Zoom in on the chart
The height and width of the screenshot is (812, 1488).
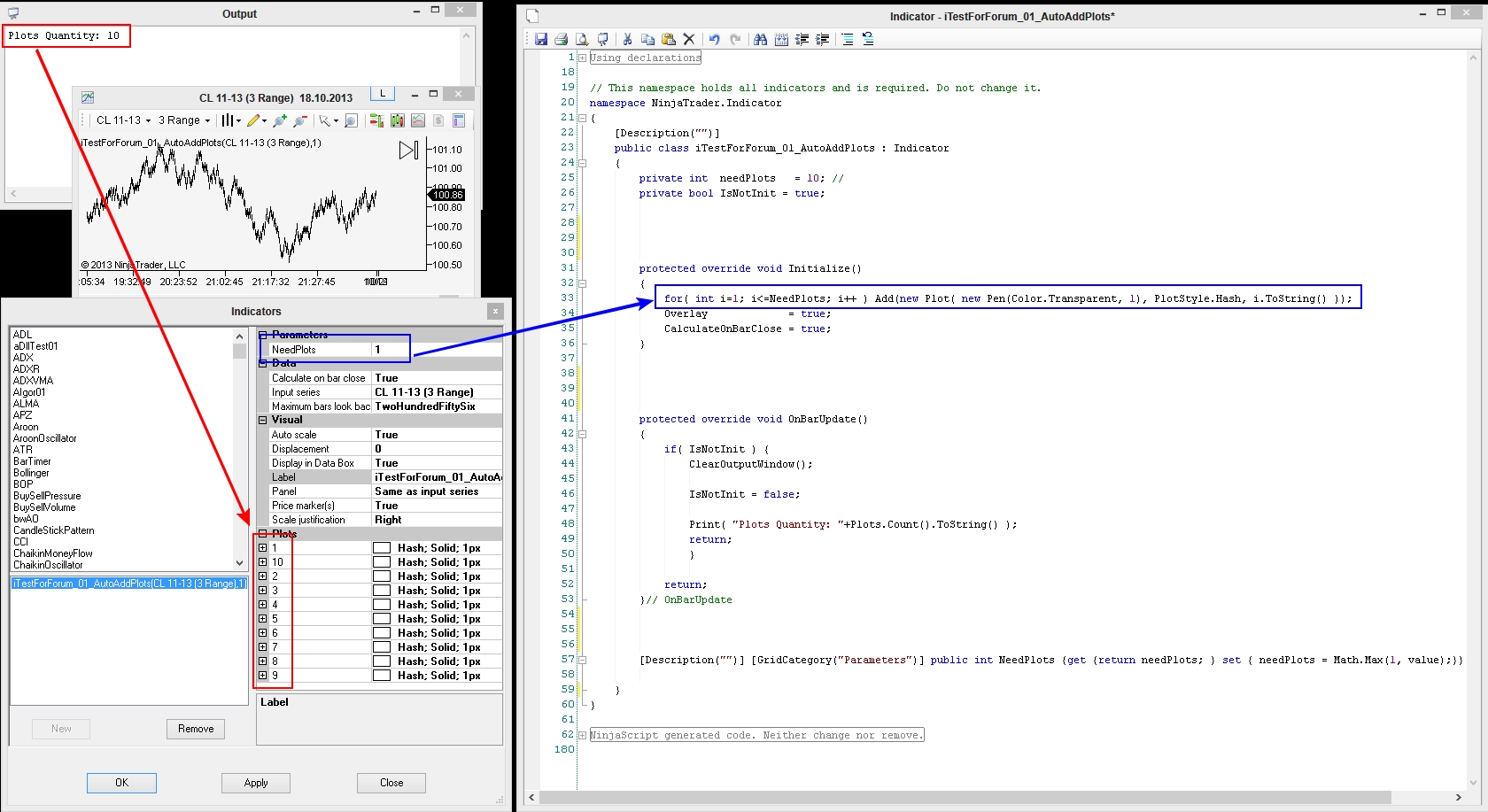click(x=280, y=120)
